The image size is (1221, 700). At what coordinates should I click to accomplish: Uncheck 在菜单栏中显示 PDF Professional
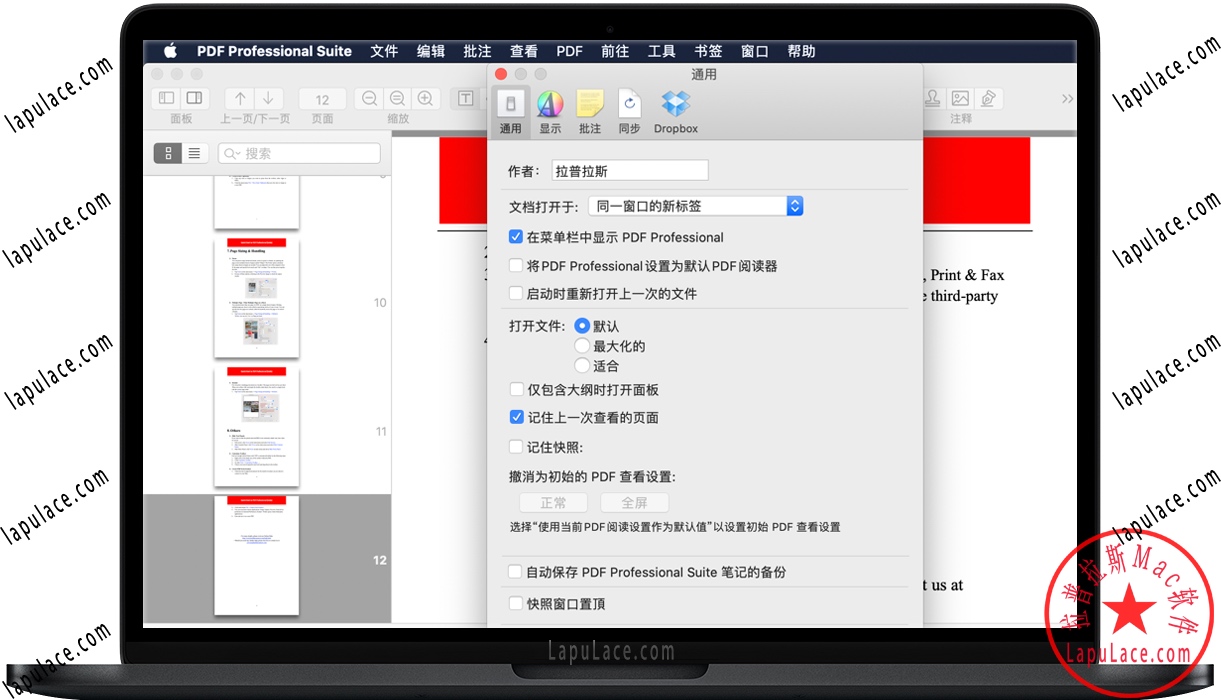point(516,237)
